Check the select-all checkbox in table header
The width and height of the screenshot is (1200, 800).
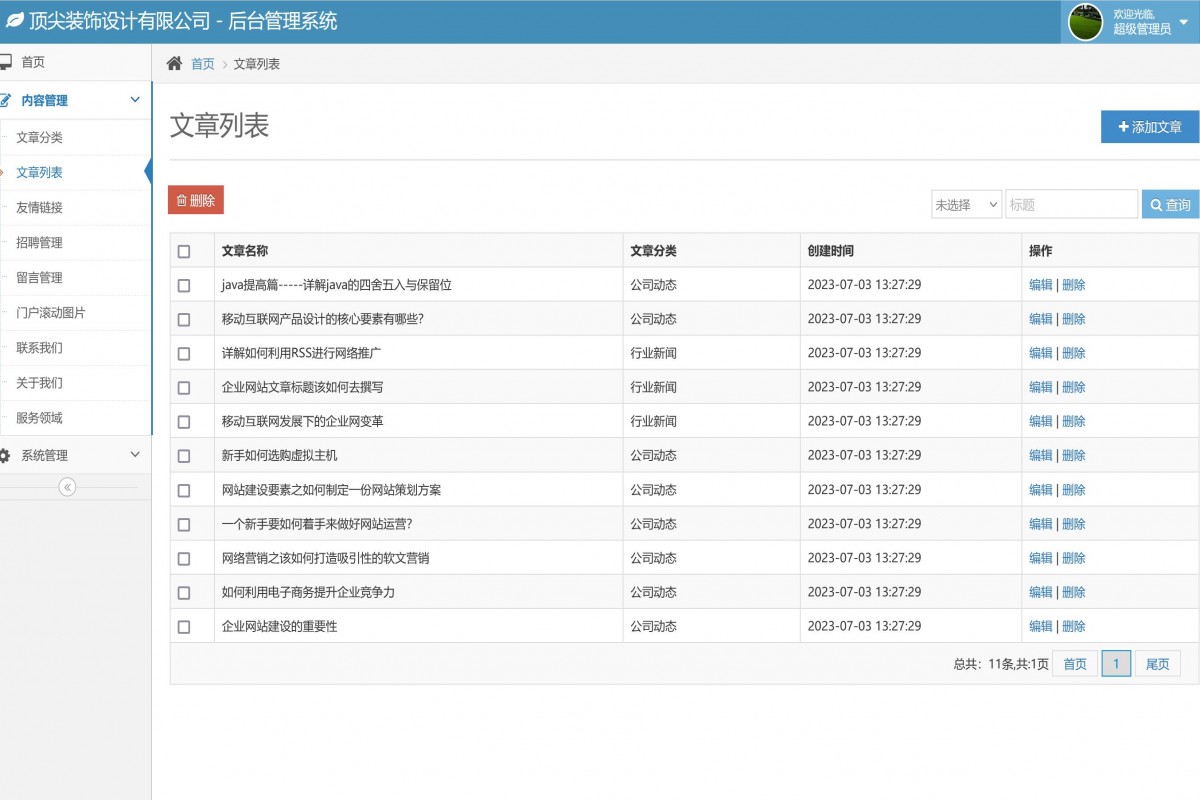pos(183,251)
